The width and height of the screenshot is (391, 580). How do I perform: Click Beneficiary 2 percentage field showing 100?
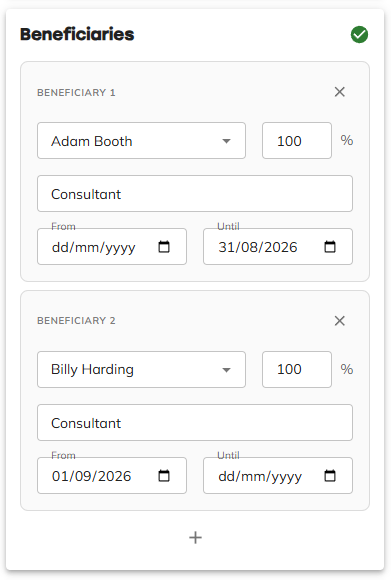coord(297,370)
